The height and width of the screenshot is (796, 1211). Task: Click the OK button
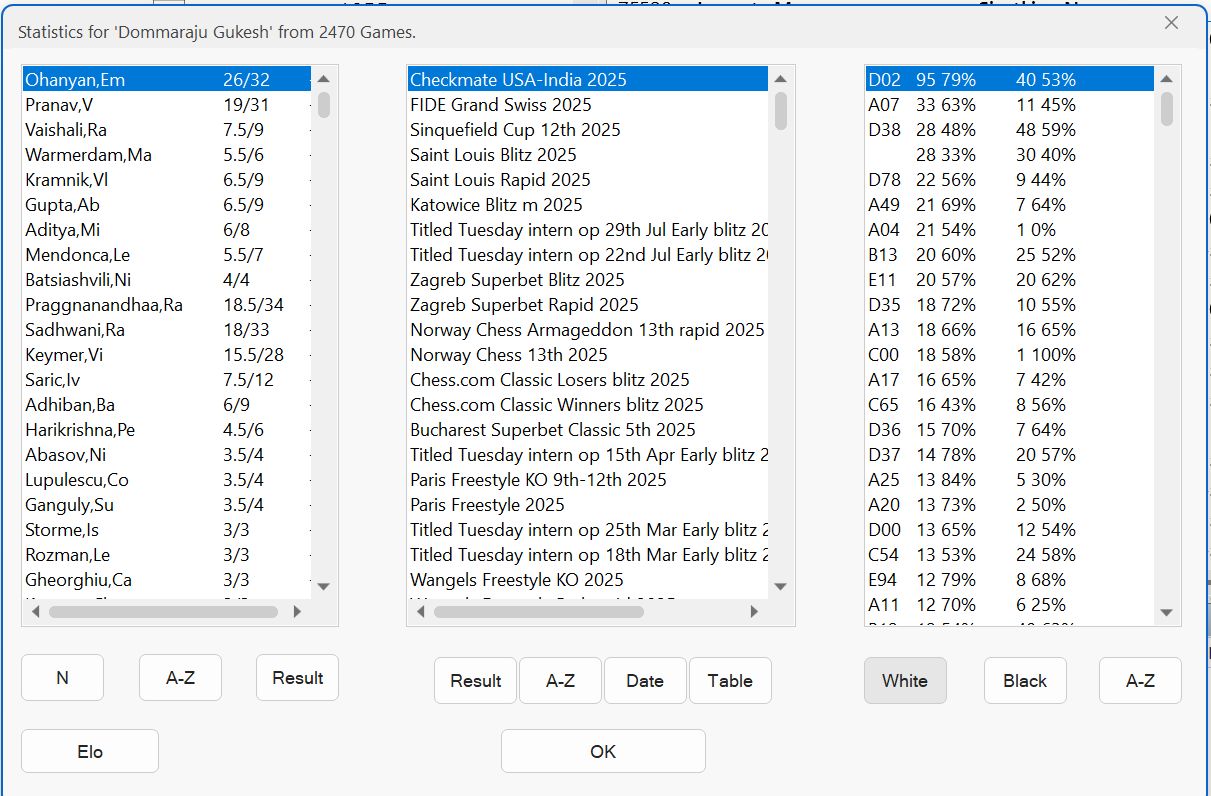pyautogui.click(x=603, y=751)
